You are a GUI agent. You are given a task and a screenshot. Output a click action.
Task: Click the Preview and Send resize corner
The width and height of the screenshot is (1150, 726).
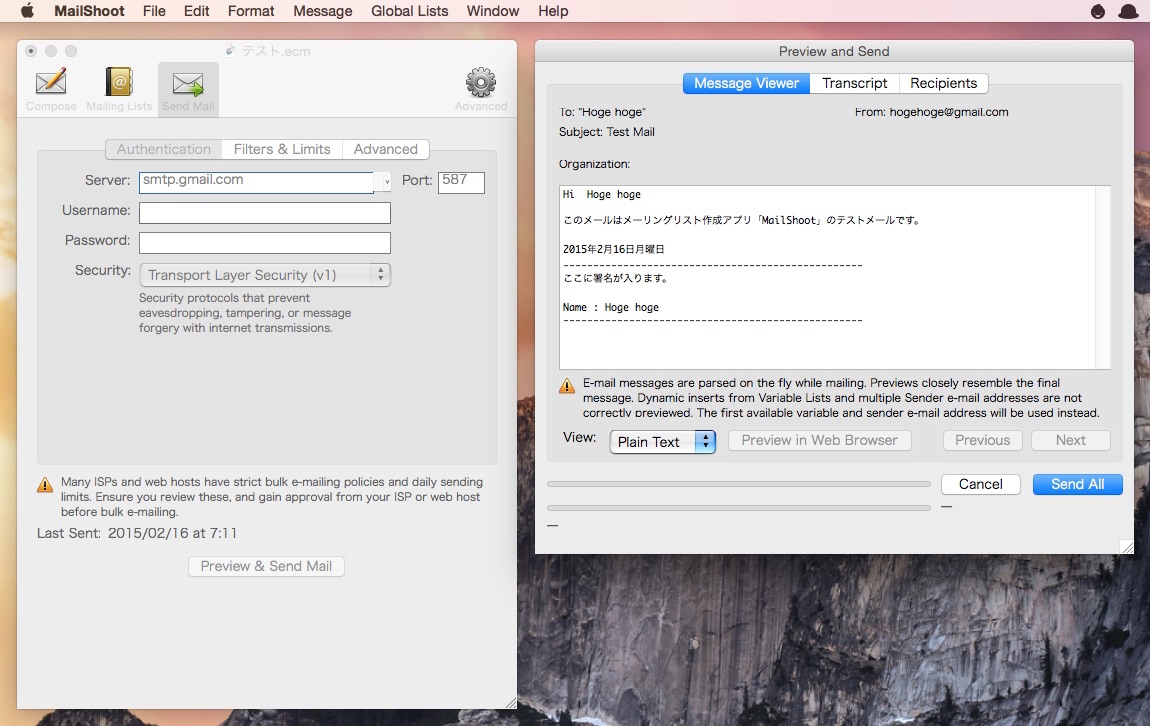click(x=1127, y=547)
